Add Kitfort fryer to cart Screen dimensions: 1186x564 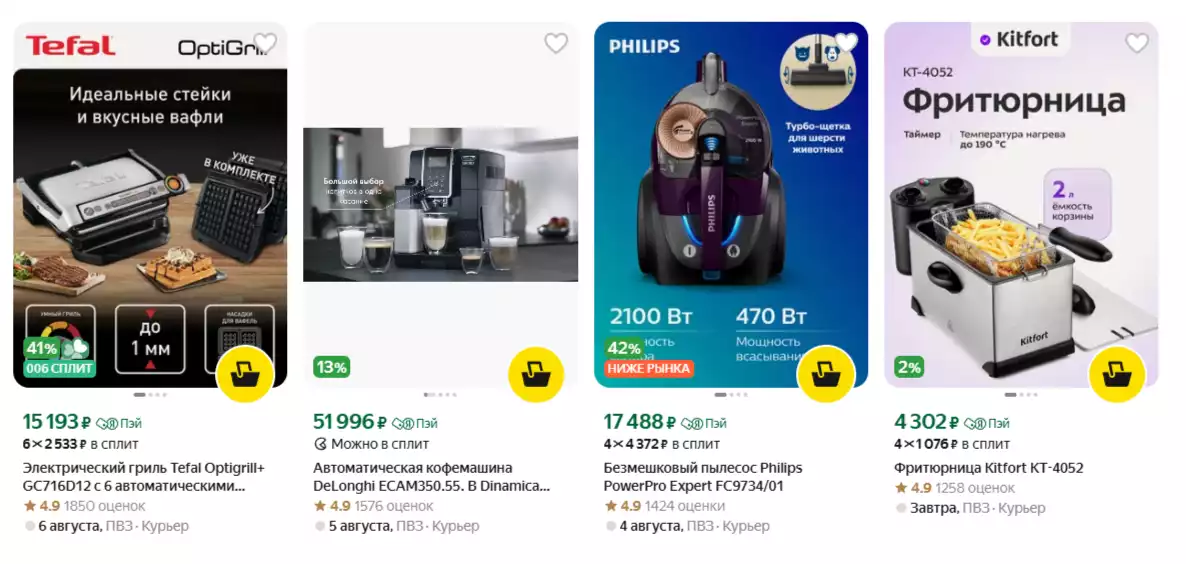(1116, 373)
